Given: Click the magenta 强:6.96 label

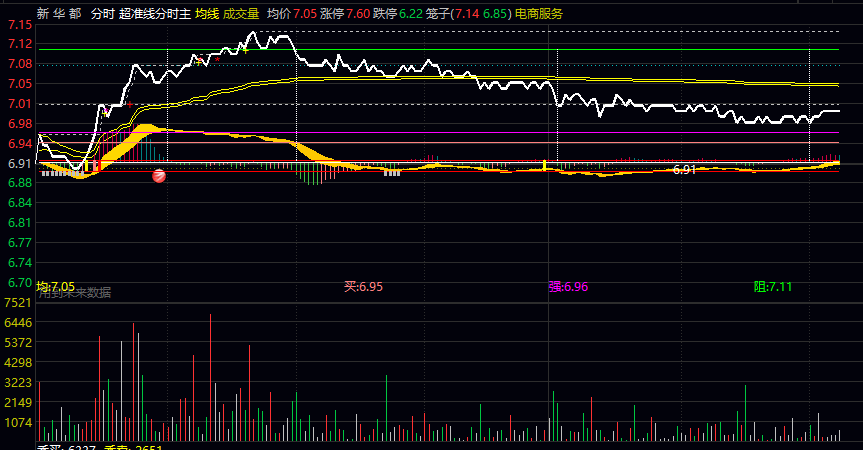Looking at the screenshot, I should click(568, 287).
